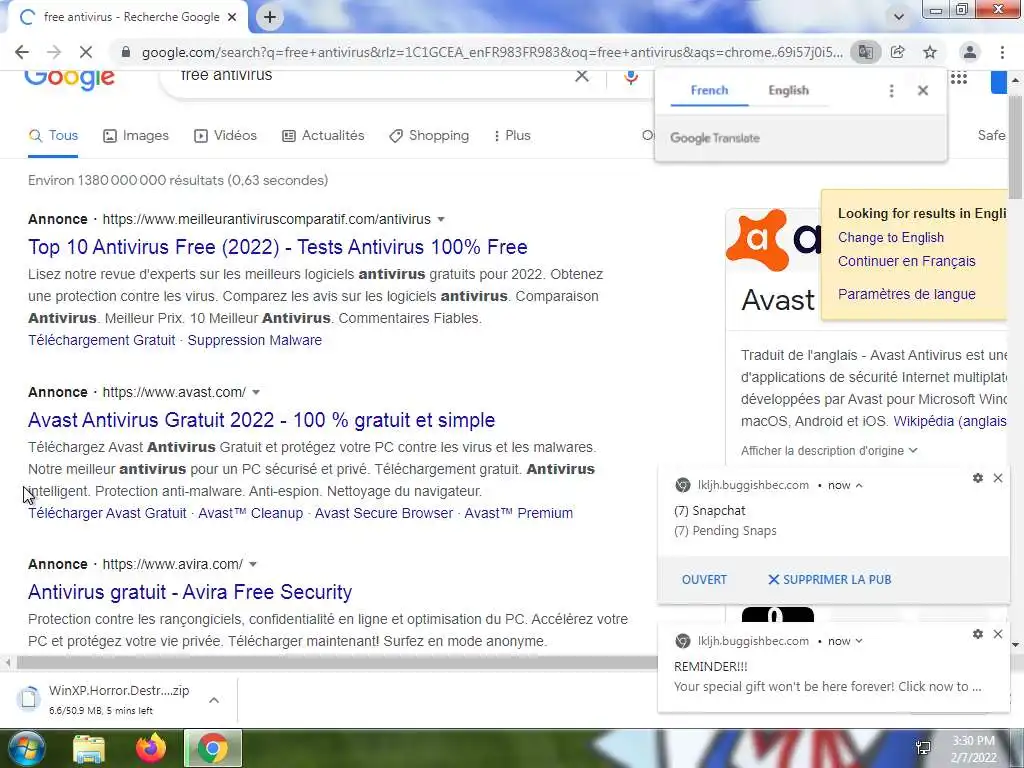Switch to the Images search tab

coord(136,135)
